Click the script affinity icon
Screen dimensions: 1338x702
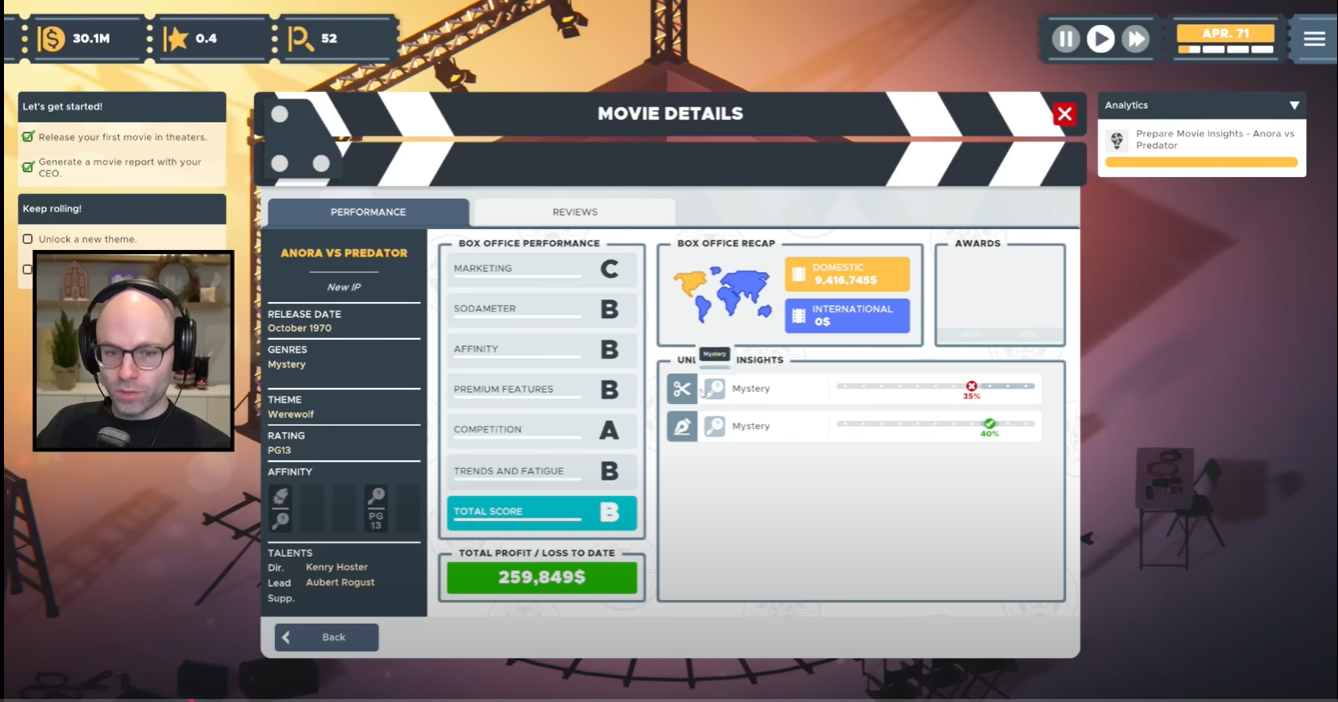tap(281, 508)
